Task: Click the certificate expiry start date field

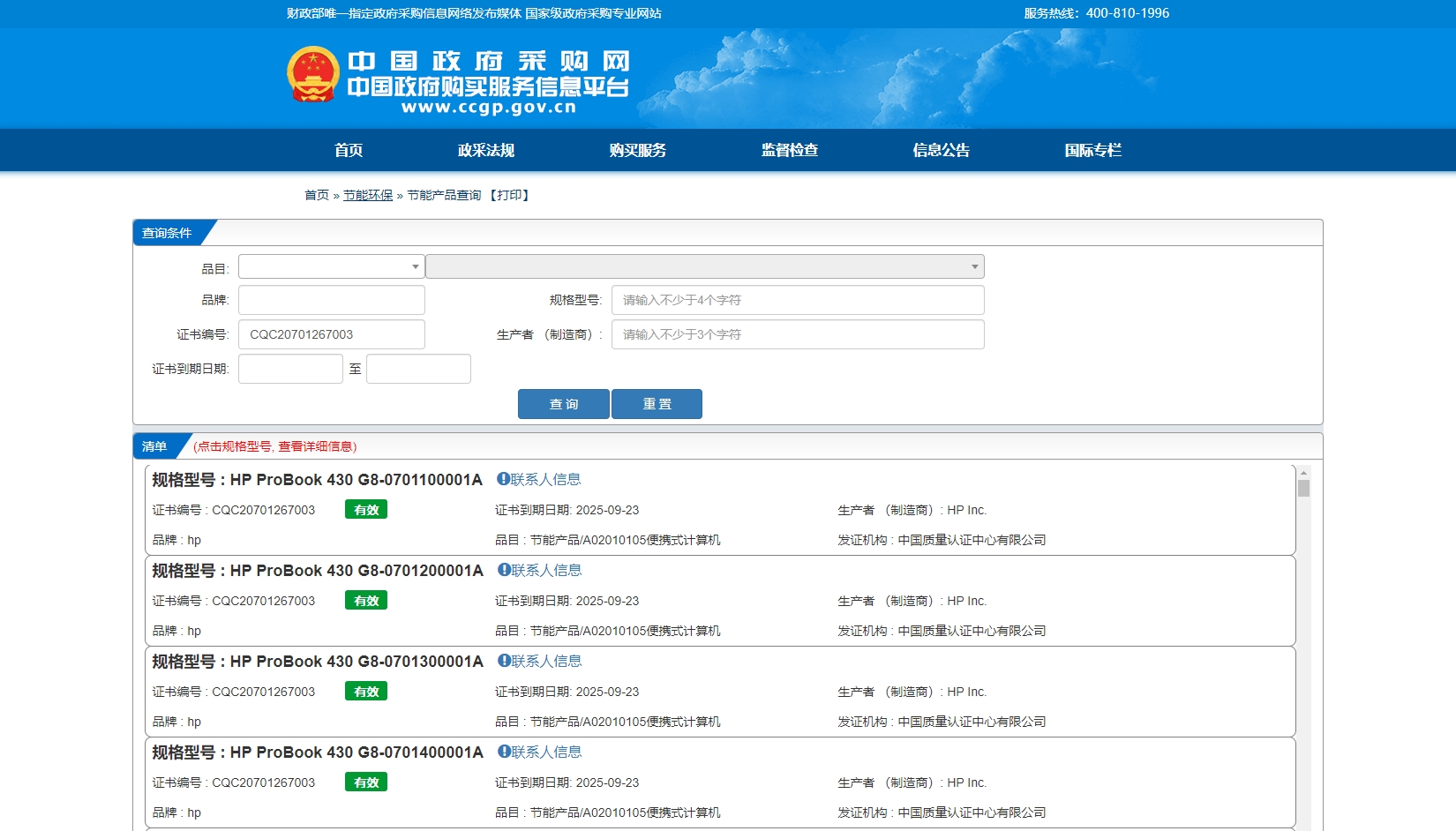Action: click(290, 369)
